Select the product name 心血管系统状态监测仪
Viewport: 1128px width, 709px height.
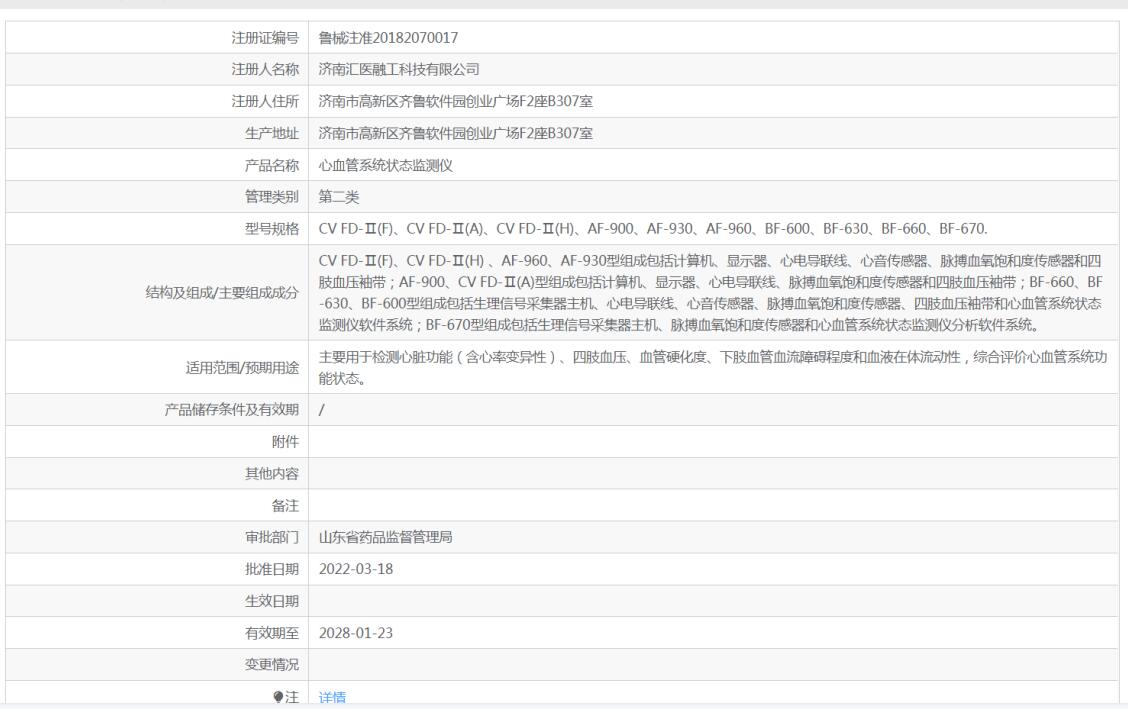(x=386, y=165)
